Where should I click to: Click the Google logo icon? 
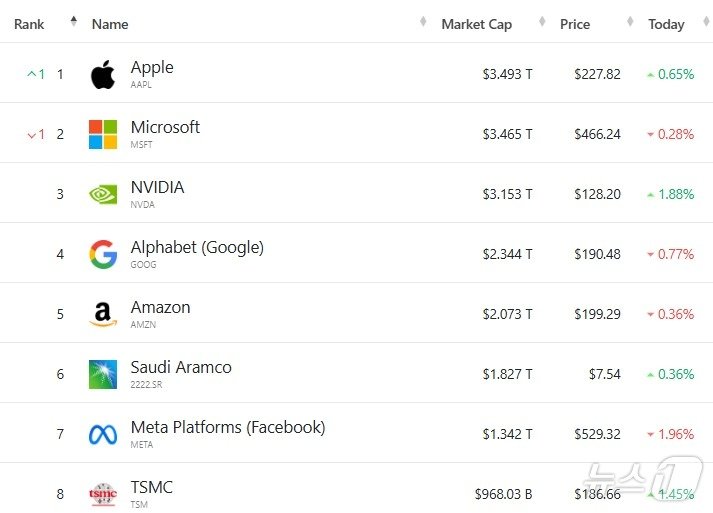click(x=103, y=254)
